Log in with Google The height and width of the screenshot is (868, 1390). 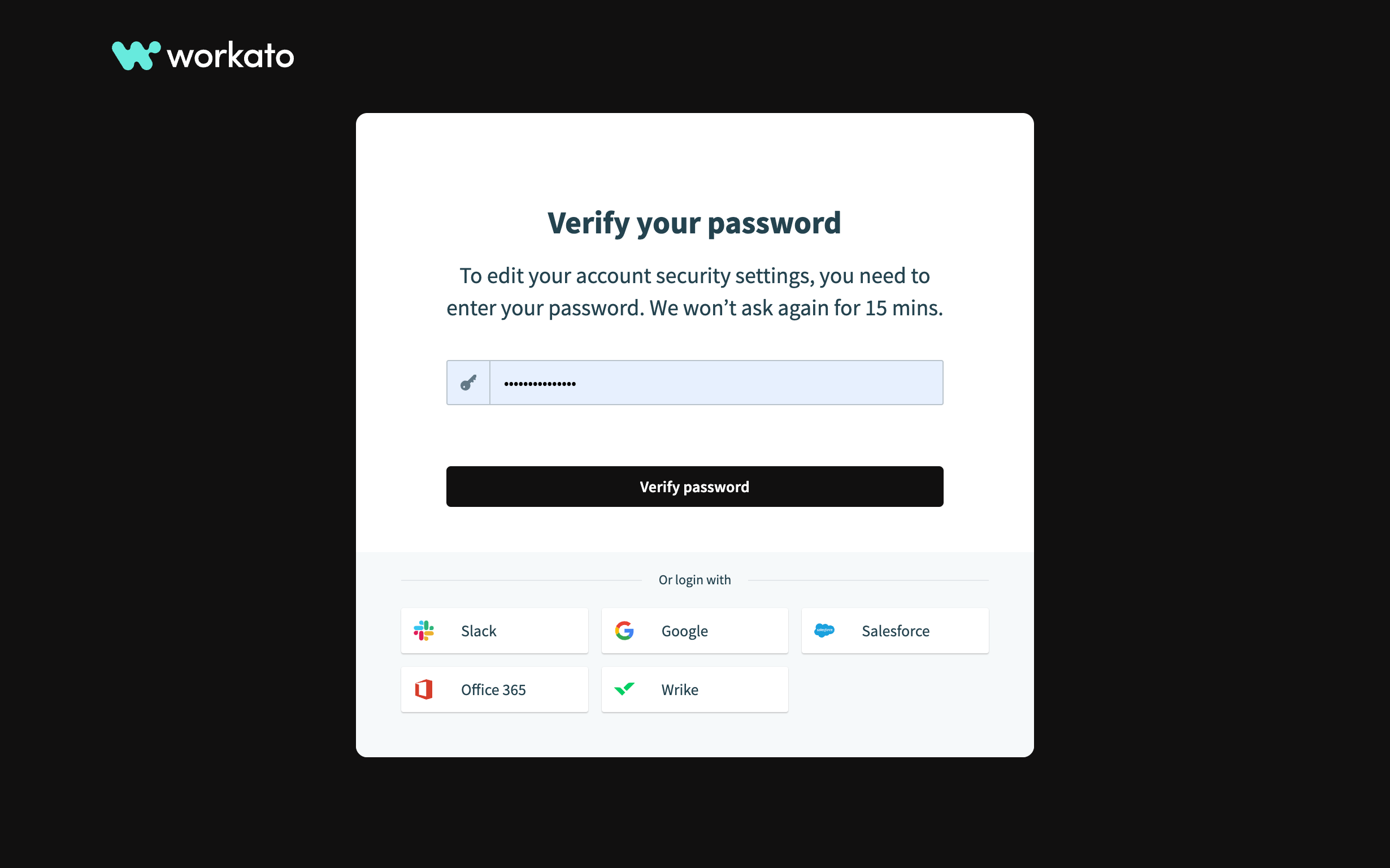point(694,630)
